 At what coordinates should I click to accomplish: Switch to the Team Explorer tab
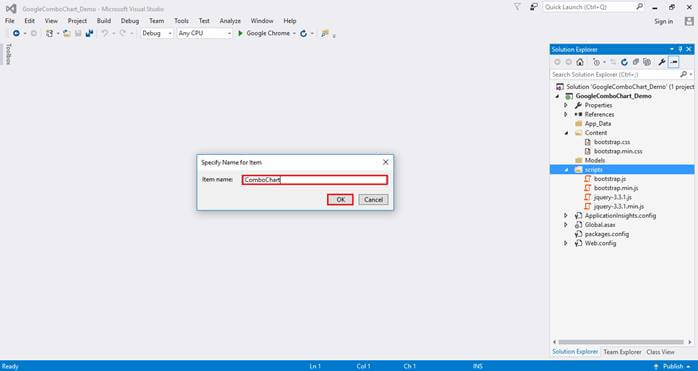pos(622,352)
